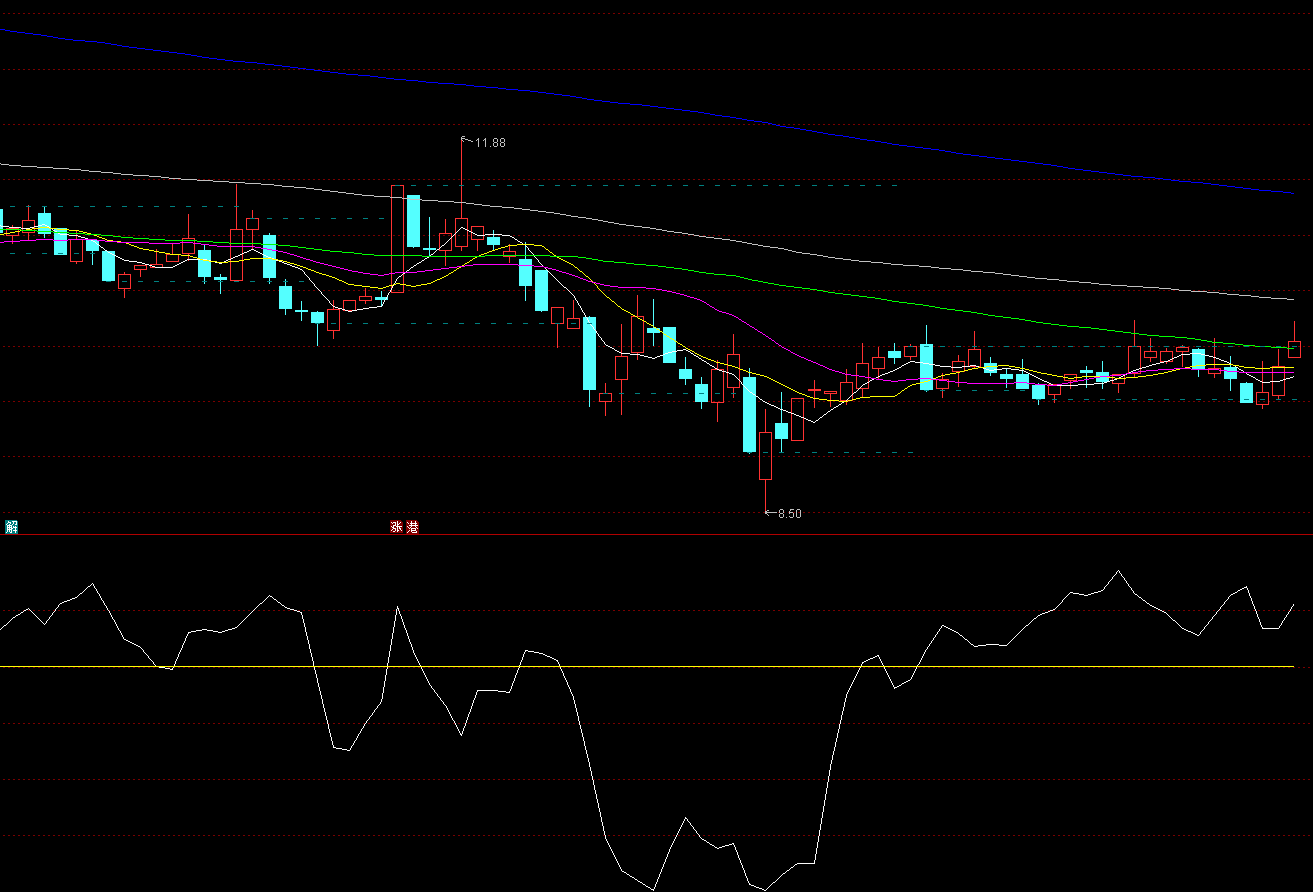Click the red 港 event marker
1313x892 pixels.
pos(412,527)
